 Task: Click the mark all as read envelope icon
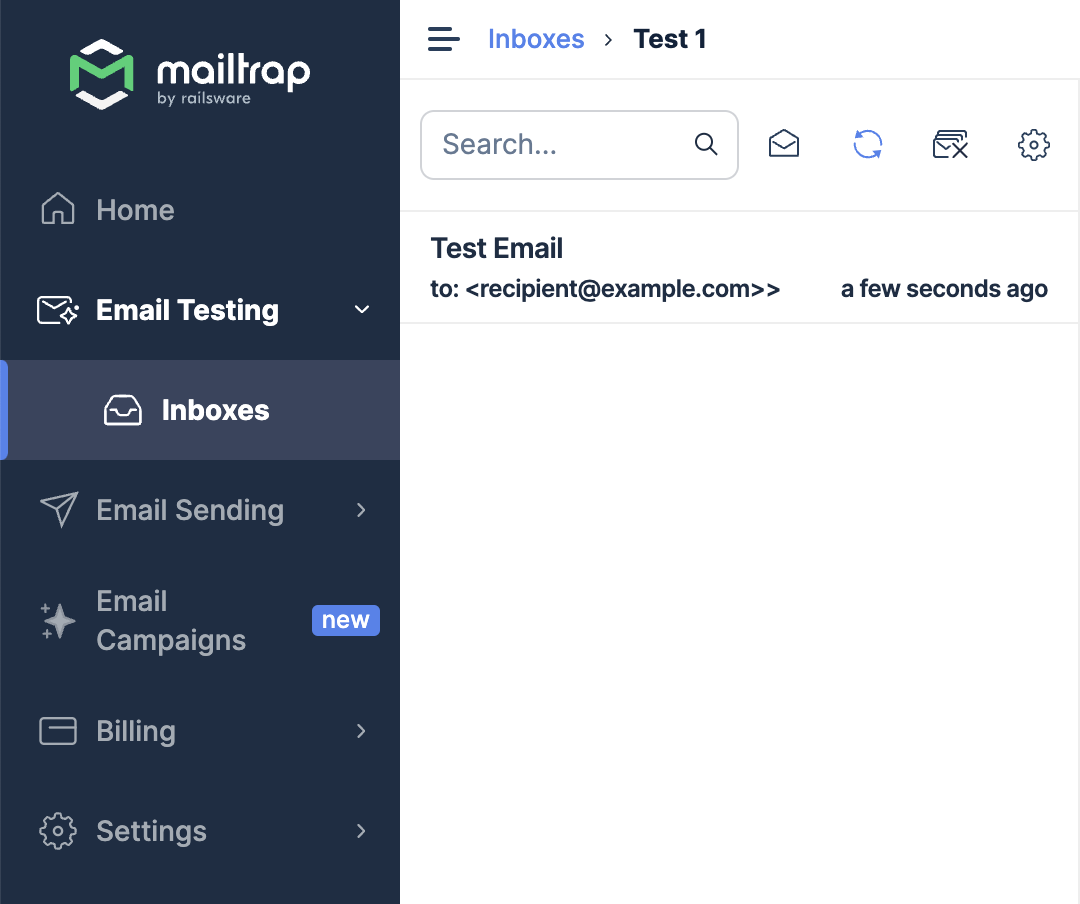(x=784, y=145)
